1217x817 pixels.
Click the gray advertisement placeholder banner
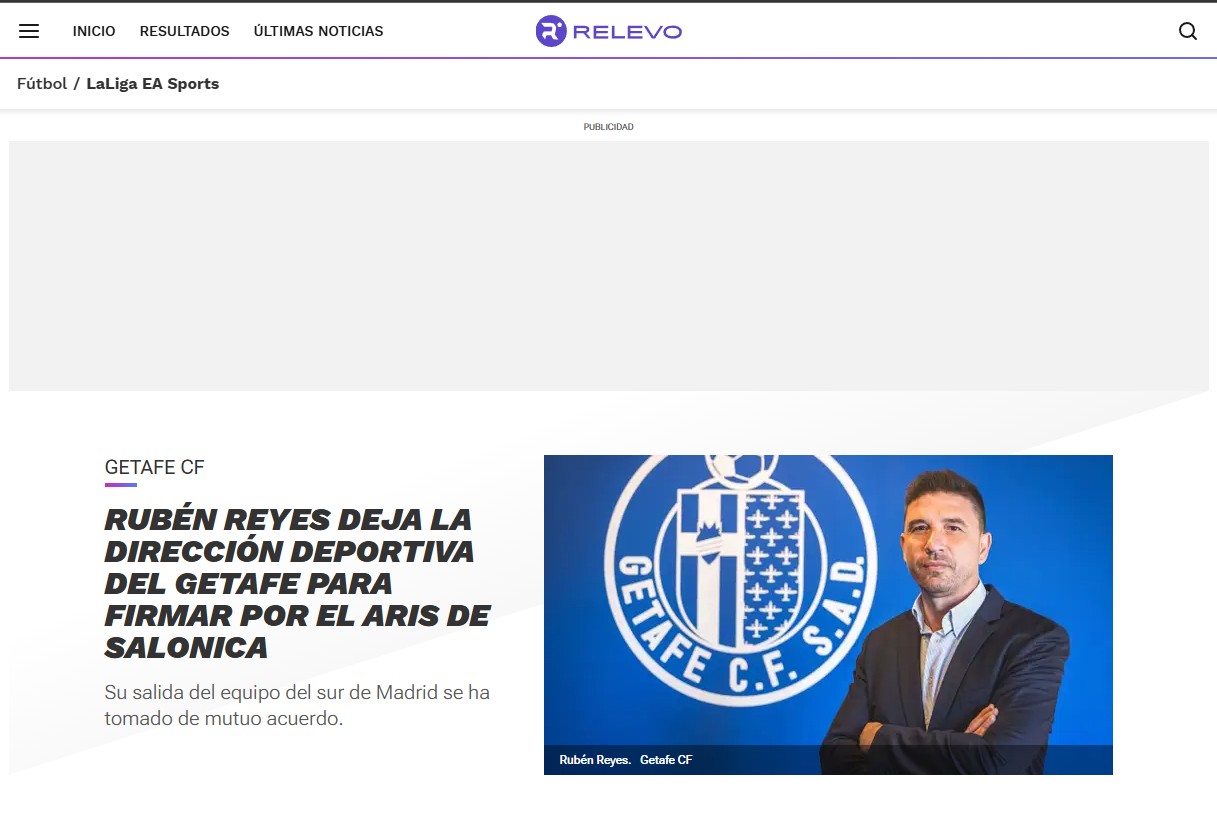point(609,265)
